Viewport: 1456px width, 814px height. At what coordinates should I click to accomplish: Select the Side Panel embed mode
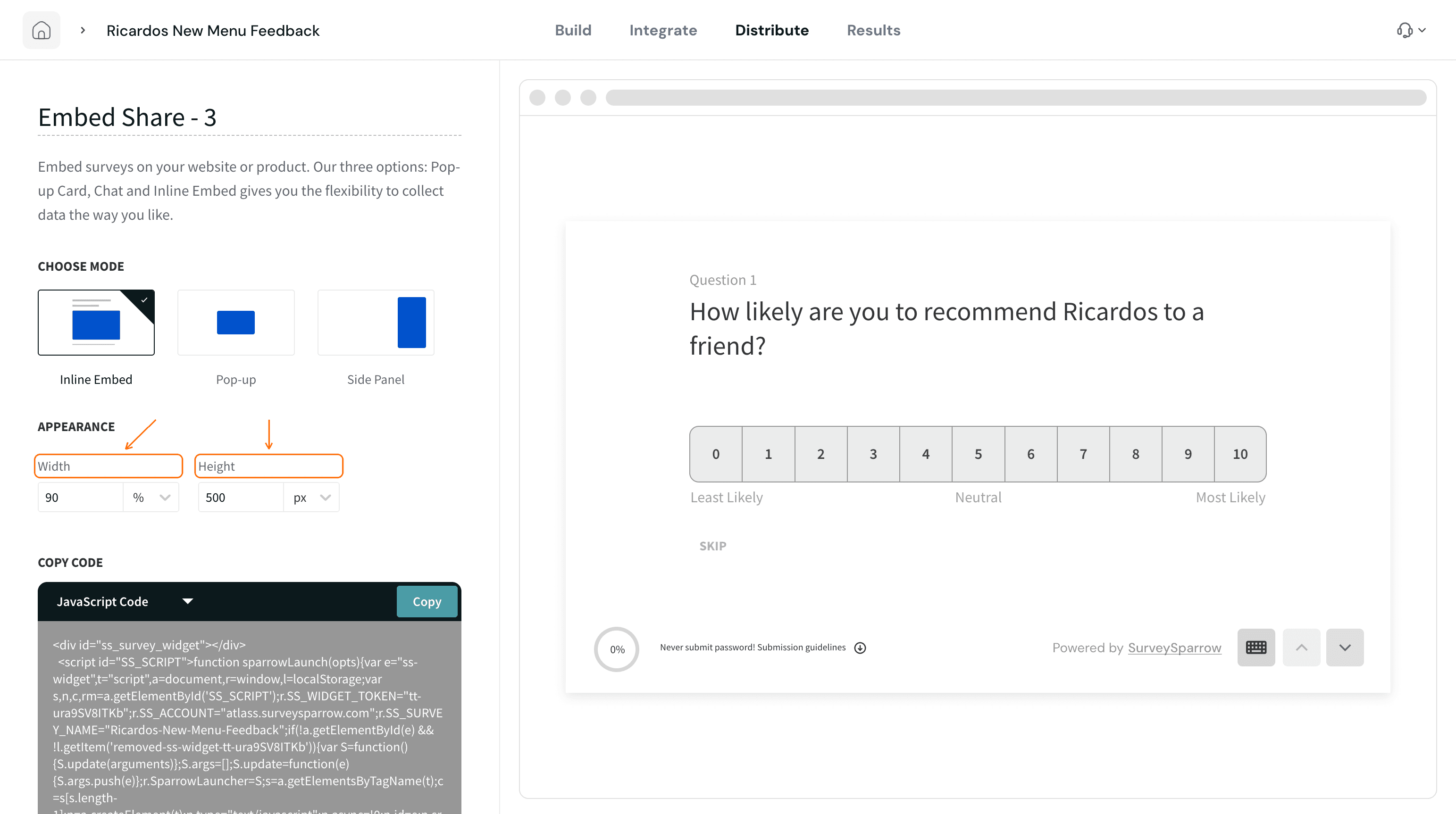pyautogui.click(x=375, y=323)
